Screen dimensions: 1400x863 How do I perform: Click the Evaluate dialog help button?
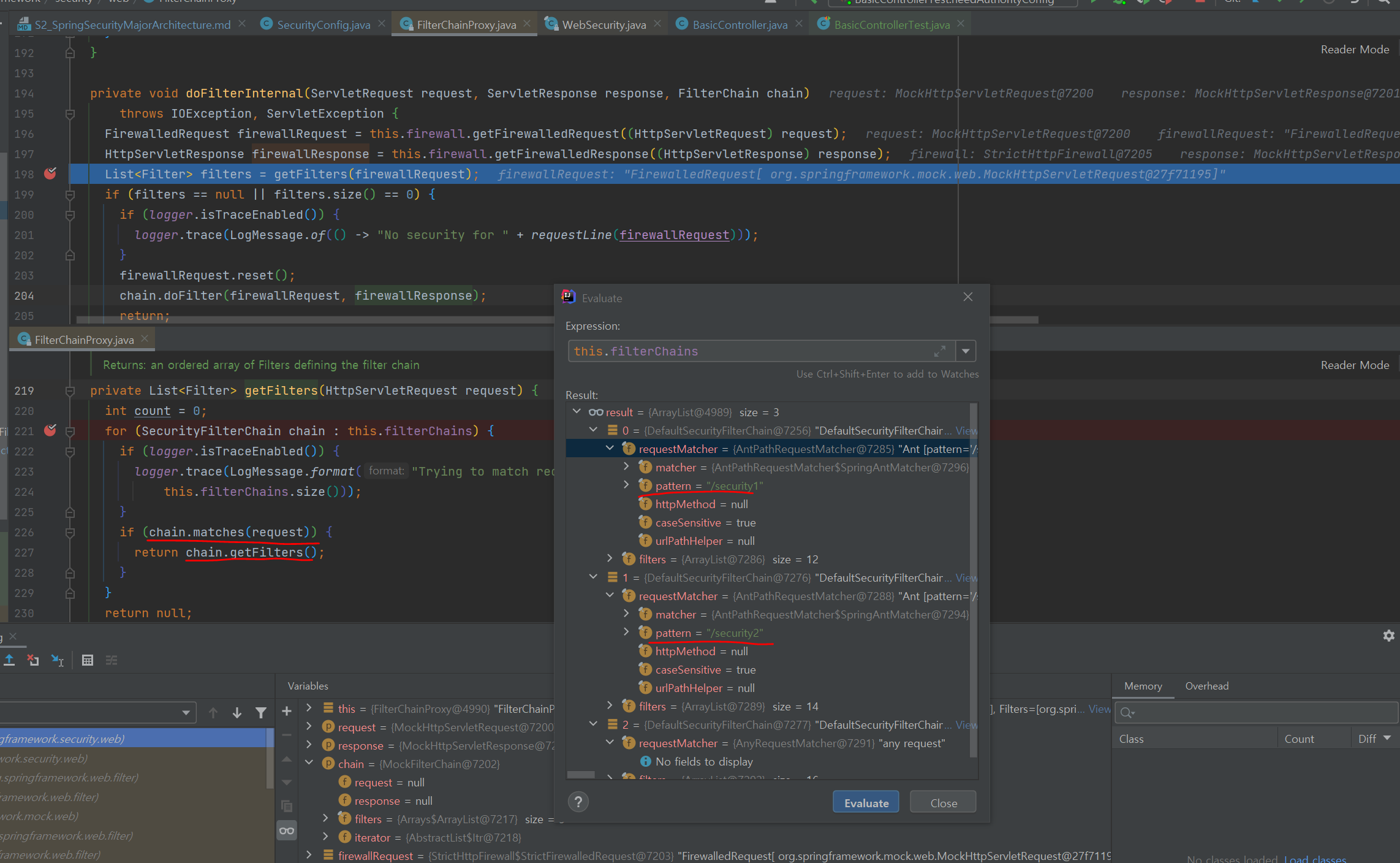[578, 802]
